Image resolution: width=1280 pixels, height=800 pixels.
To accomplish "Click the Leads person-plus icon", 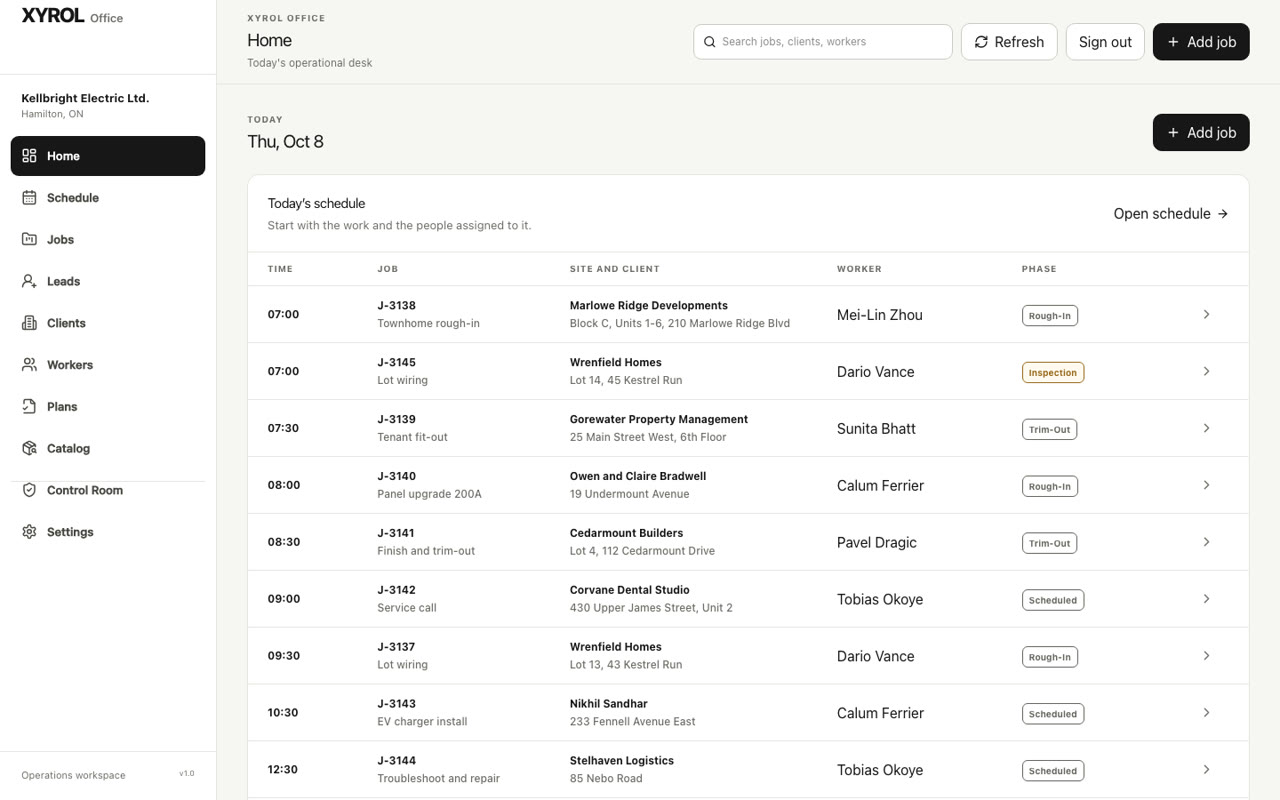I will click(29, 281).
